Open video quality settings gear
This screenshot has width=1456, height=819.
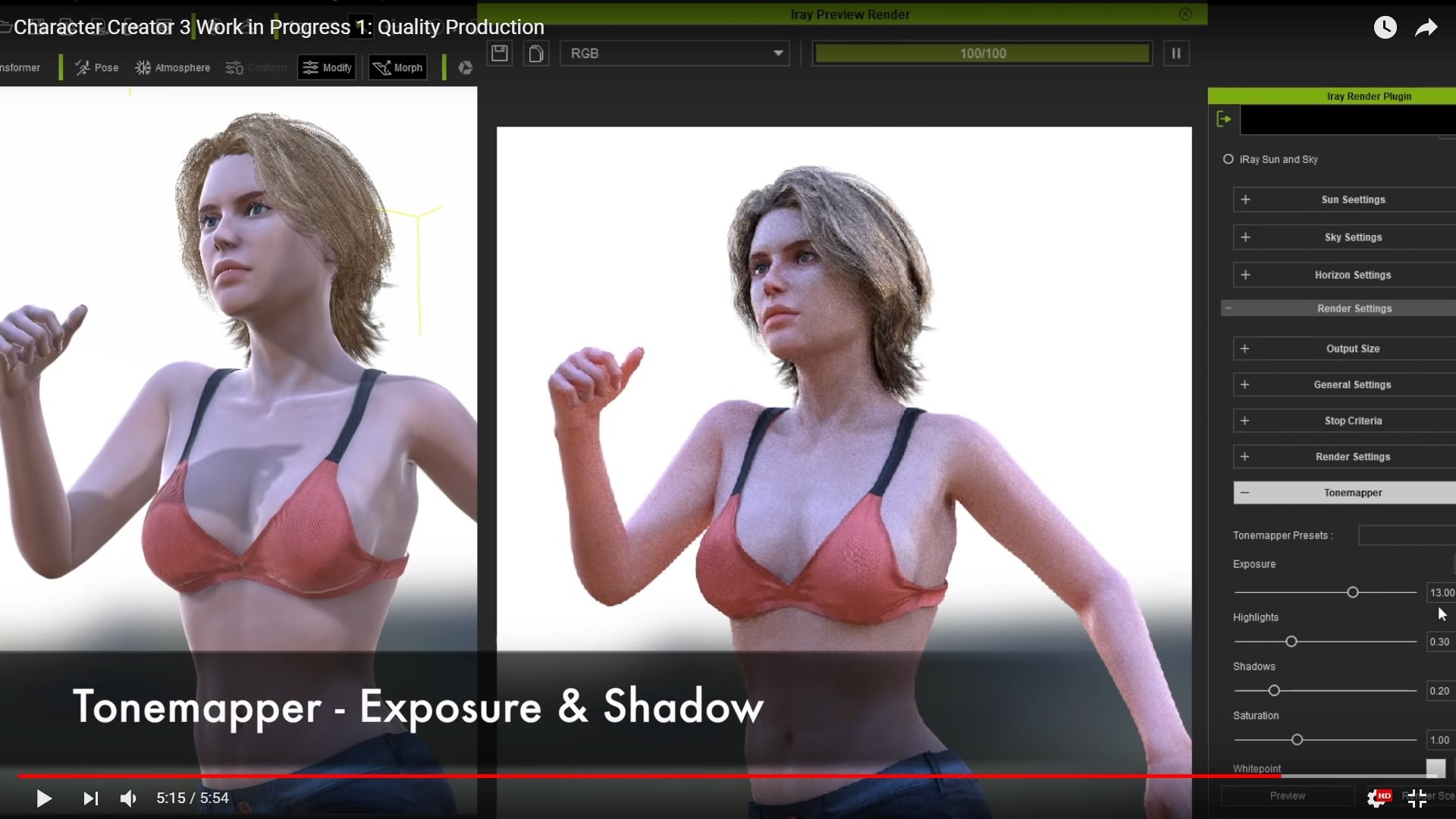(x=1378, y=797)
